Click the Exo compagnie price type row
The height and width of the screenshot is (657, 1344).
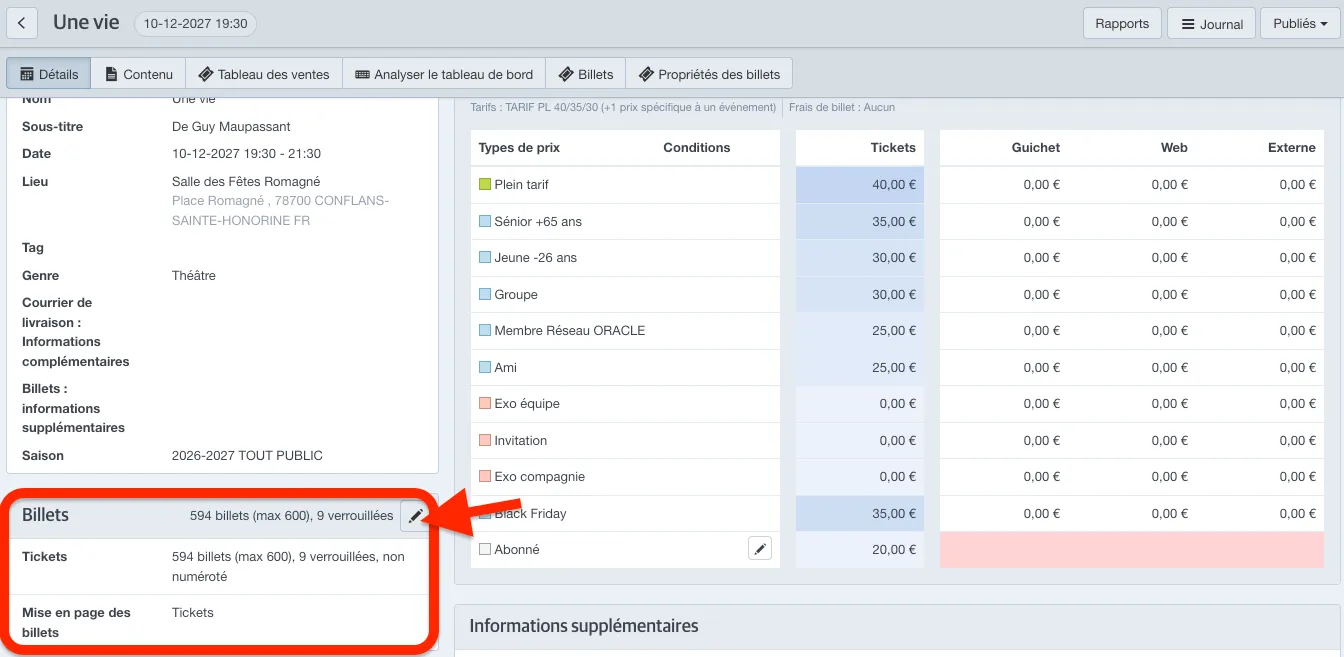[x=625, y=477]
